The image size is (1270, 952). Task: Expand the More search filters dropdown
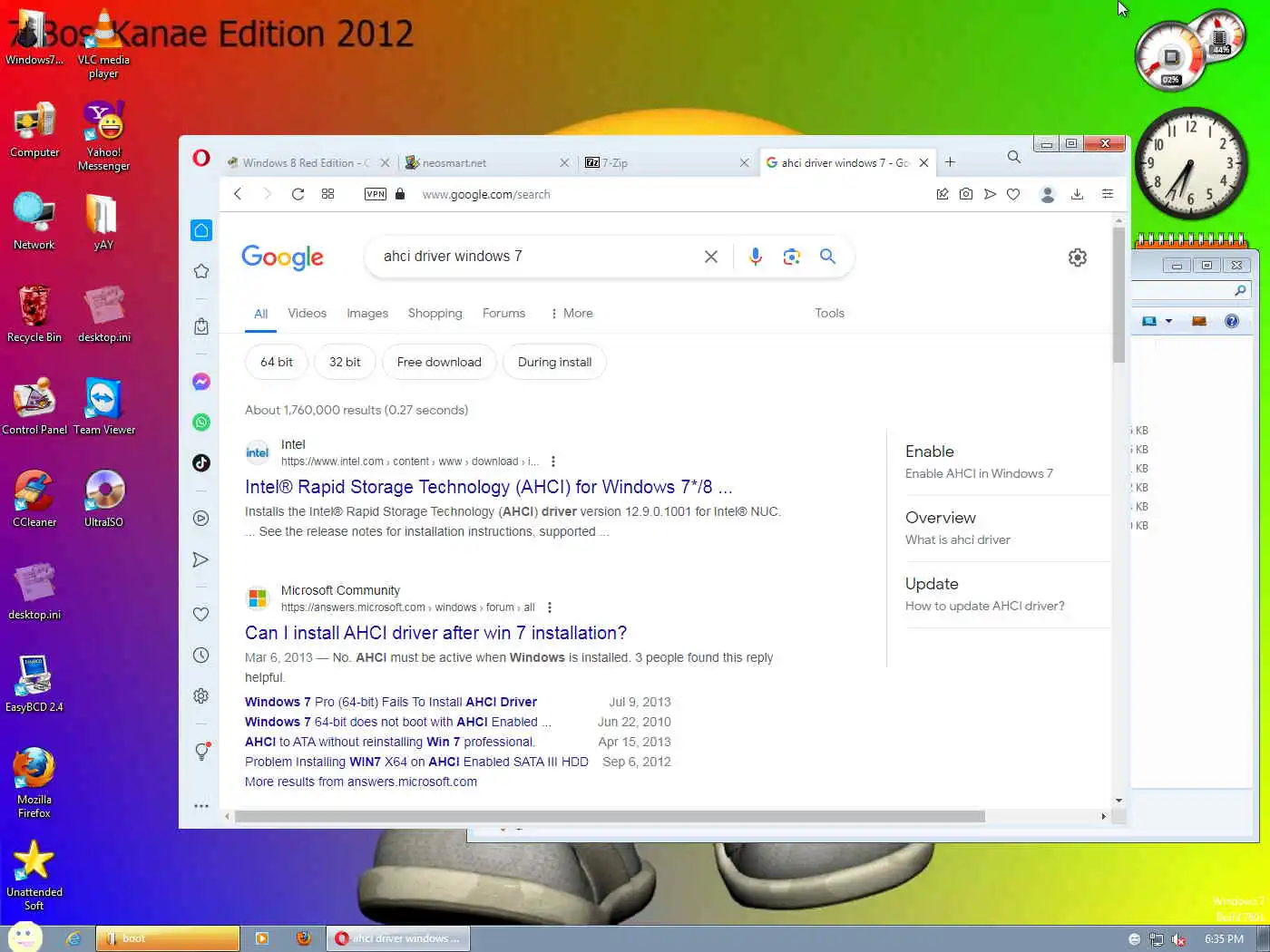click(x=571, y=313)
